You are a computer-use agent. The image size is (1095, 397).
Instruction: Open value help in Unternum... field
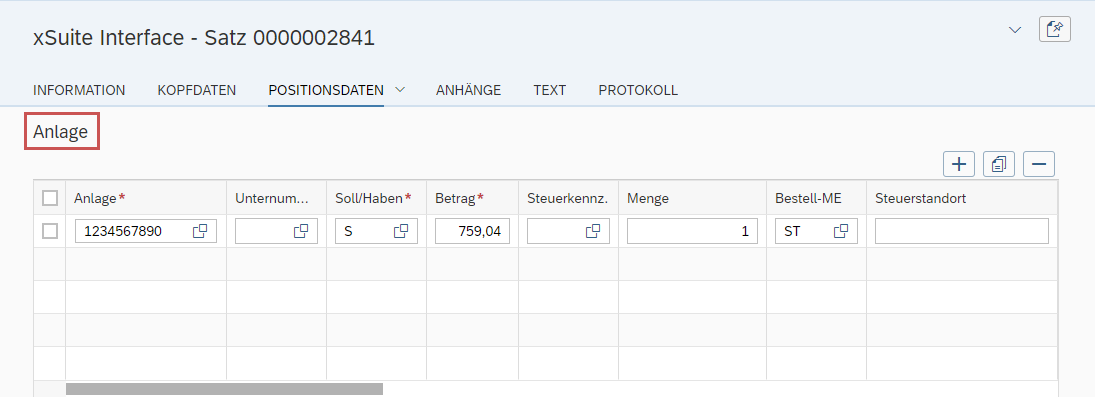301,231
